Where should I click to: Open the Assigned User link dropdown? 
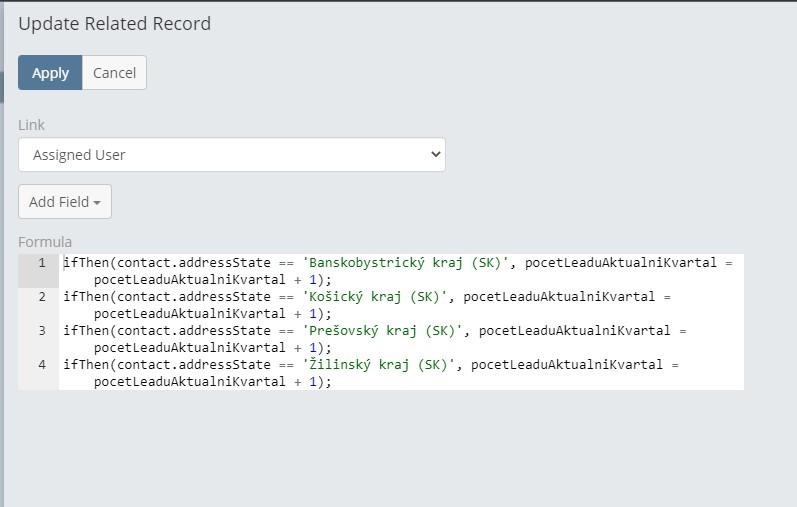231,155
